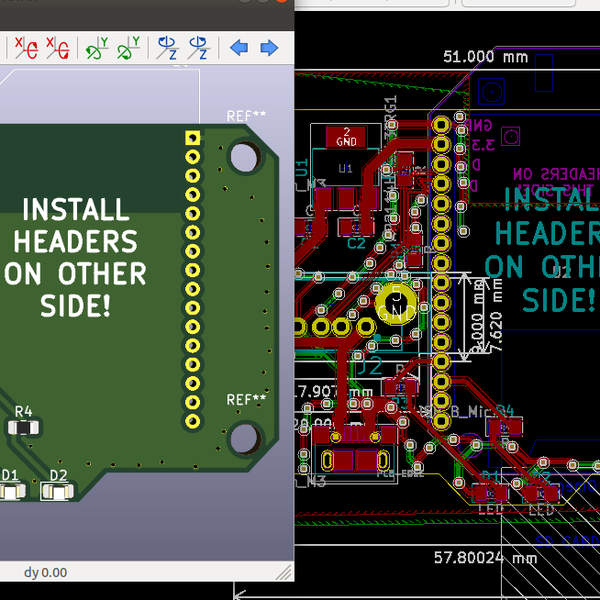Click the white 'U1' label in PCB editor
The image size is (600, 600).
[346, 168]
